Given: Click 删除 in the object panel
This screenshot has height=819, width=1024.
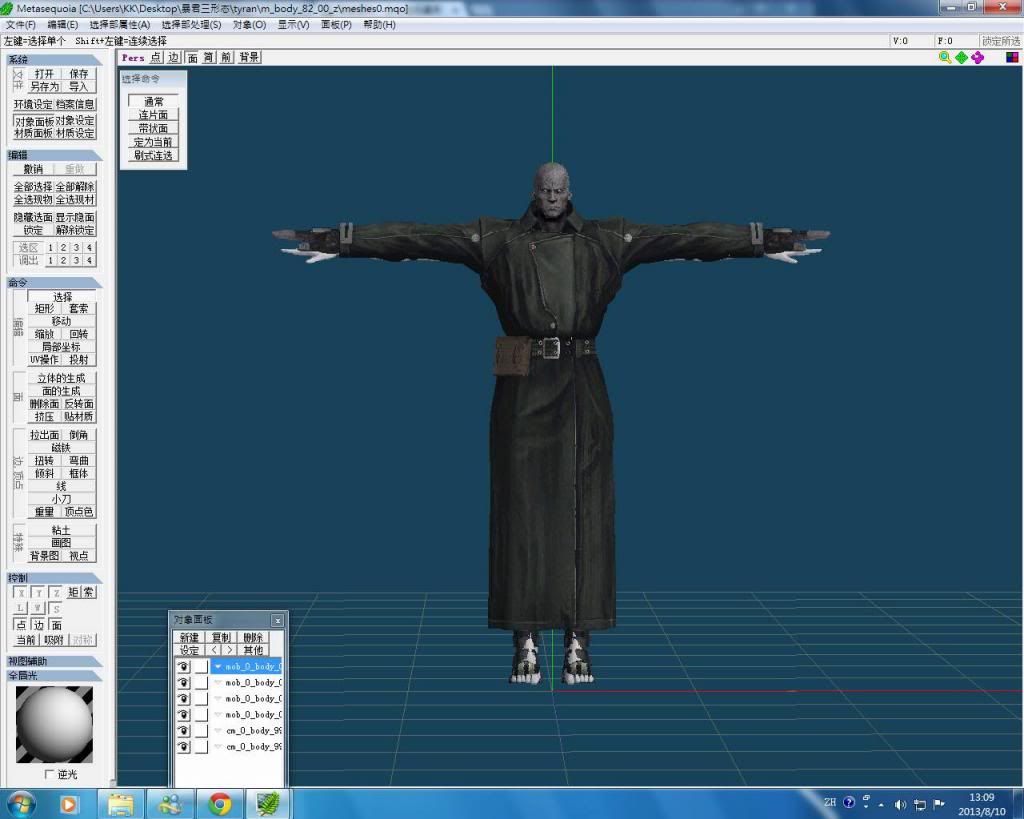Looking at the screenshot, I should click(253, 637).
